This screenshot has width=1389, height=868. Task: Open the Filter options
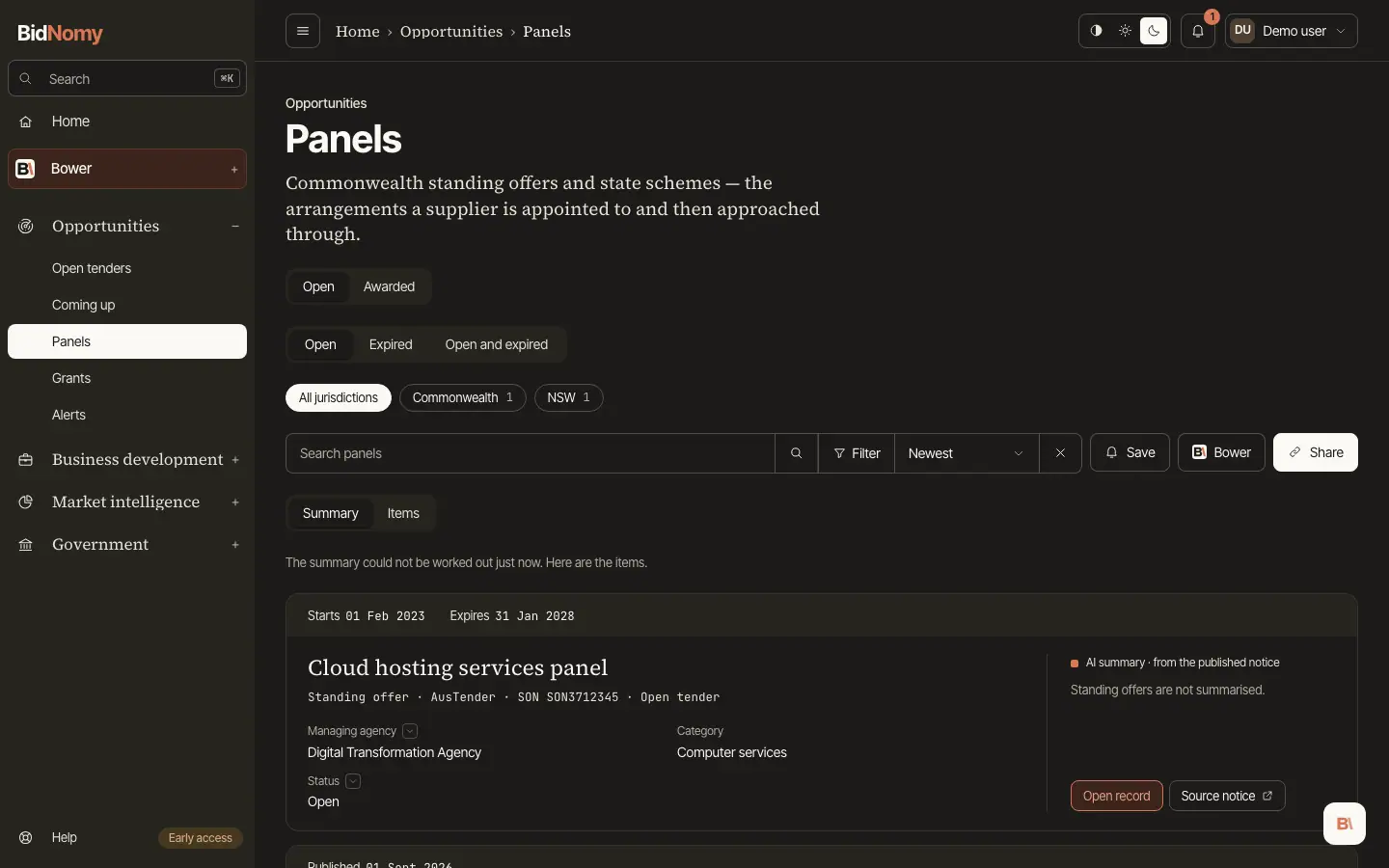[857, 453]
